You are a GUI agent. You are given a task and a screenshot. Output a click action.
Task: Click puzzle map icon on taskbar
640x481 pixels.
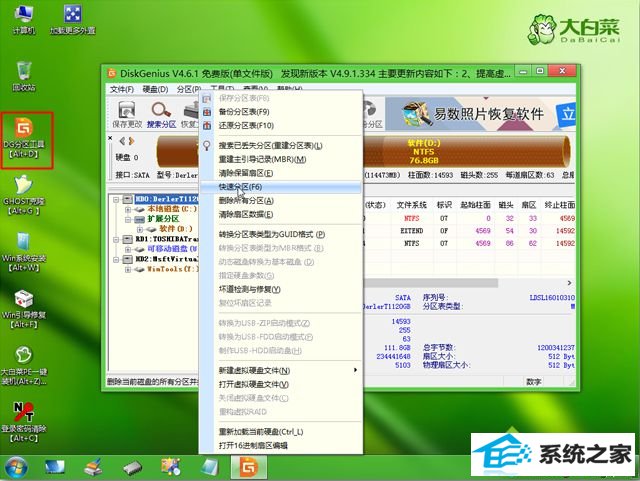coord(171,468)
